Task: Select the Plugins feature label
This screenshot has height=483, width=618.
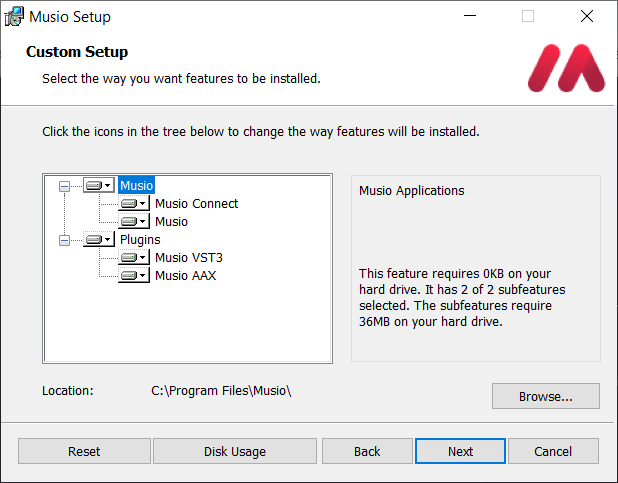Action: [x=140, y=239]
